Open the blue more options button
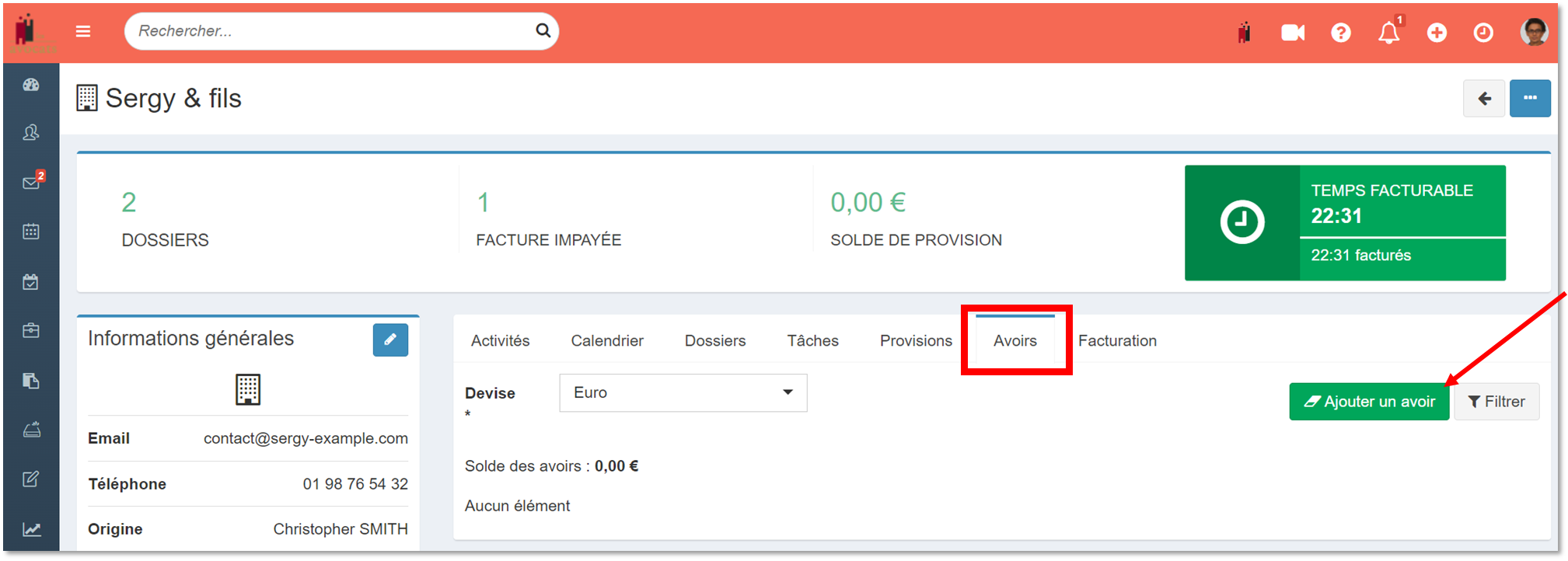Viewport: 1568px width, 561px height. 1529,99
